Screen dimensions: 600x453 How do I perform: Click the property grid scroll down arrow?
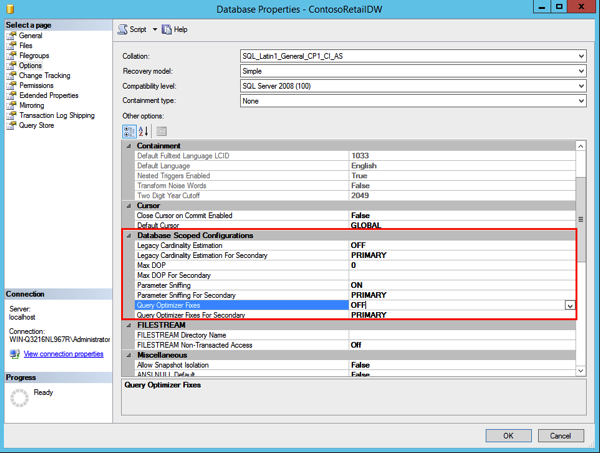(x=580, y=370)
